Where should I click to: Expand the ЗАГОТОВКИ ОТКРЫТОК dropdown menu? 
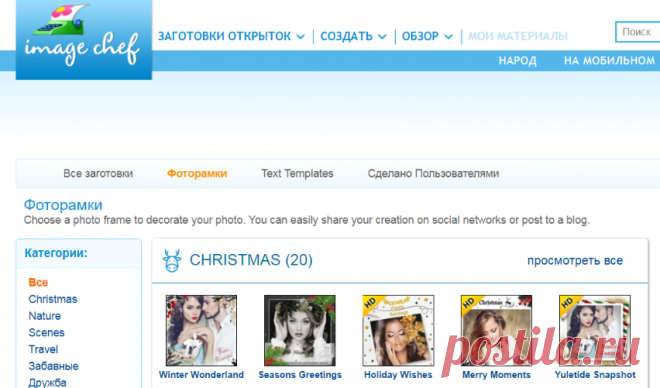(231, 36)
